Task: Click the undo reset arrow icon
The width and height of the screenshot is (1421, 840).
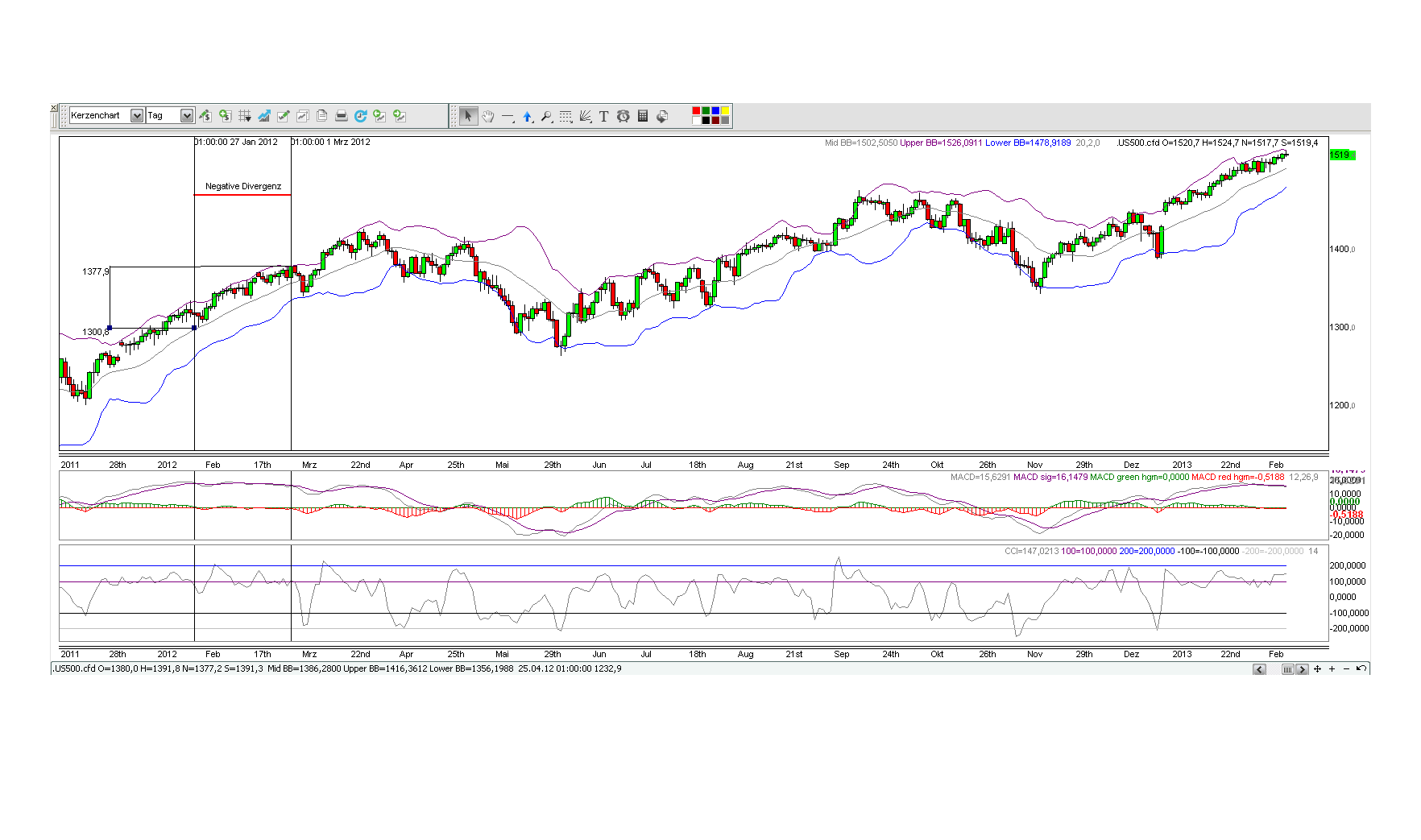Action: (x=1361, y=669)
